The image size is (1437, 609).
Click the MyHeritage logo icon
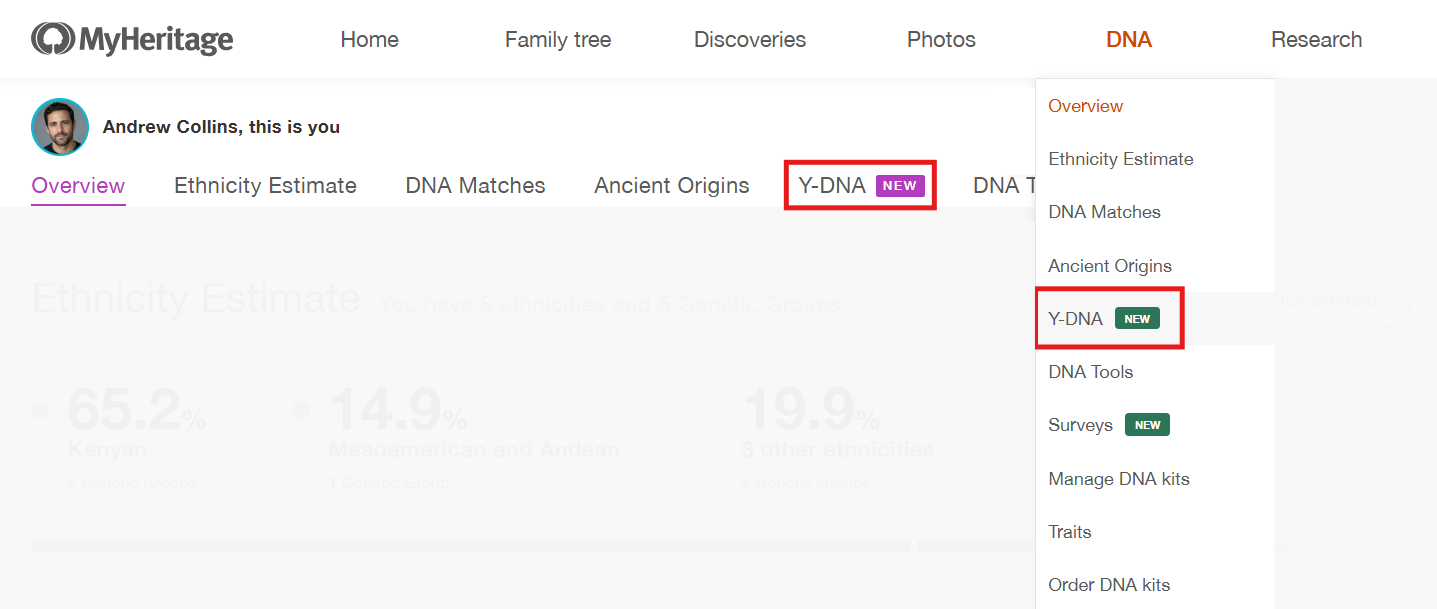point(53,39)
